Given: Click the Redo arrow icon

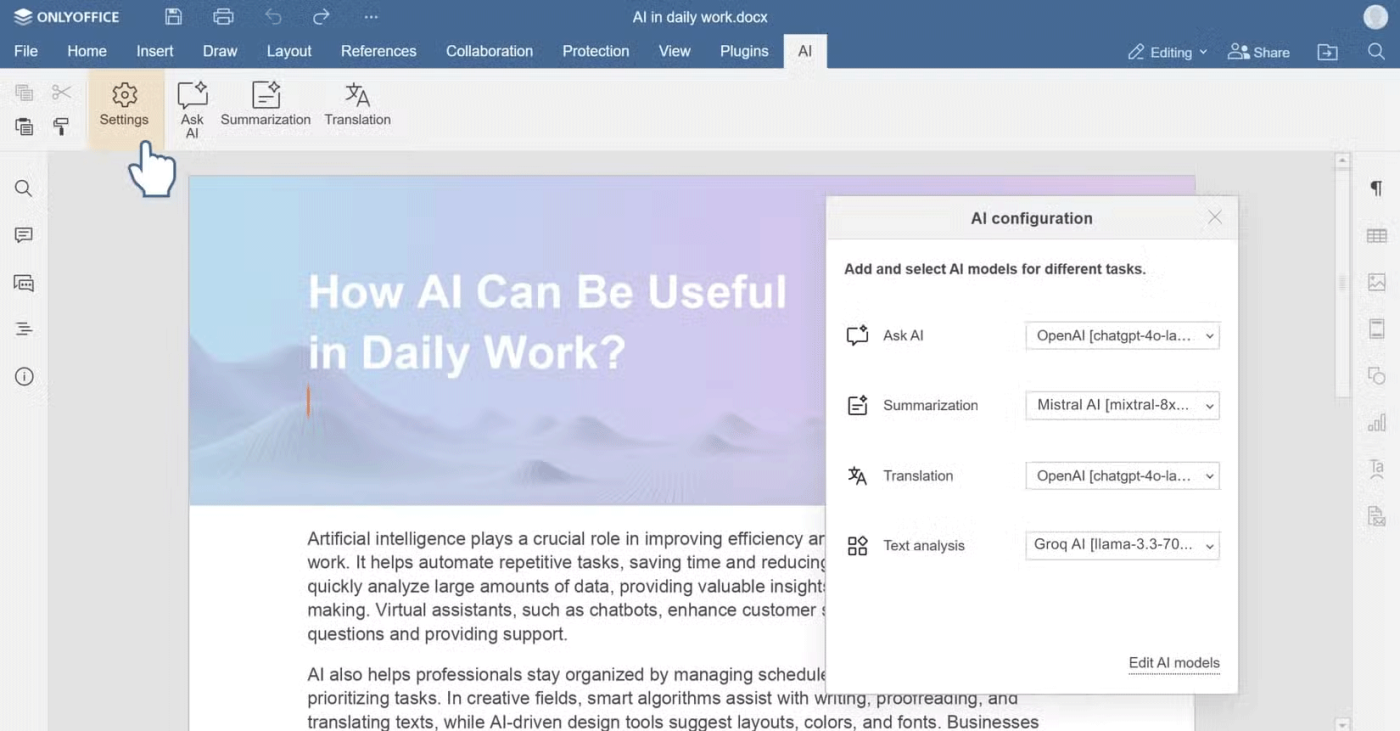Looking at the screenshot, I should point(321,17).
